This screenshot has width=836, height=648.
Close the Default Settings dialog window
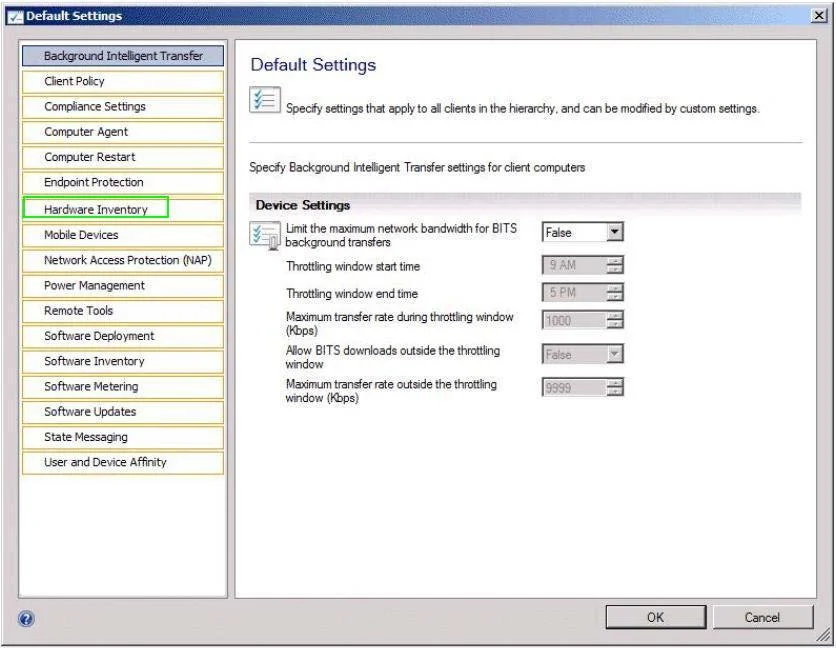click(819, 15)
